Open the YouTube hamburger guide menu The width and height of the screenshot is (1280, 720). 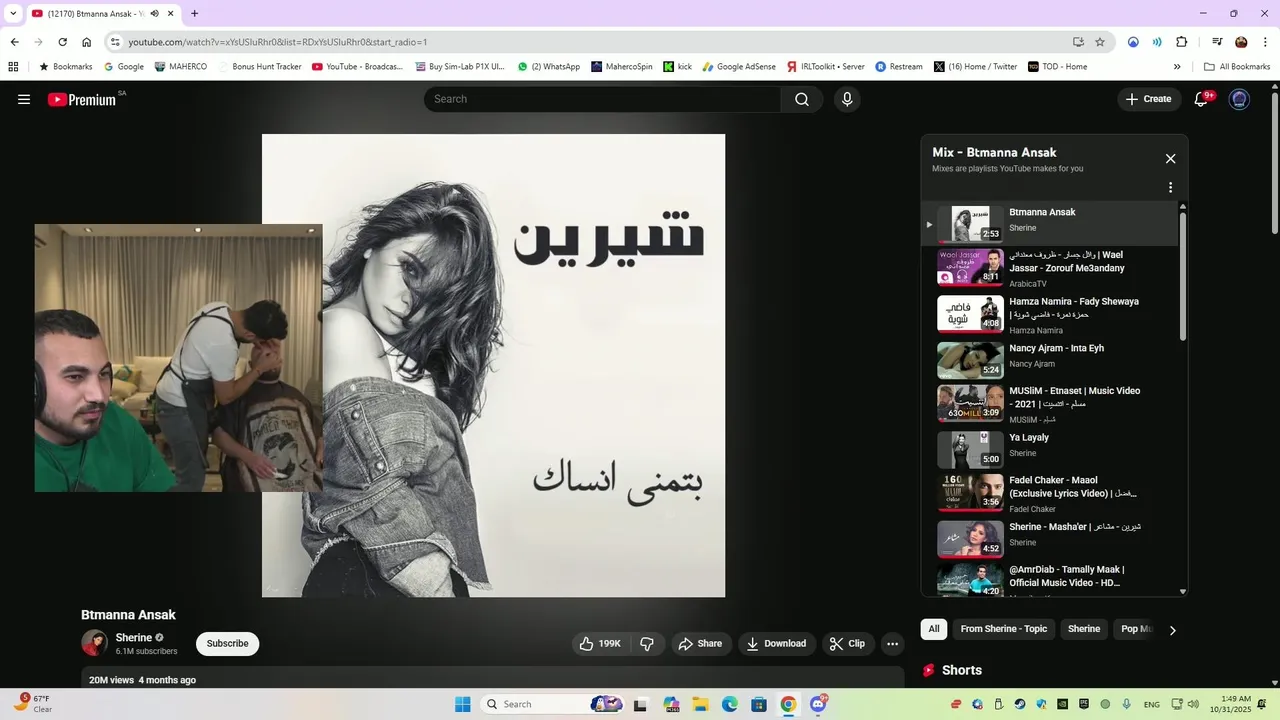click(x=24, y=99)
